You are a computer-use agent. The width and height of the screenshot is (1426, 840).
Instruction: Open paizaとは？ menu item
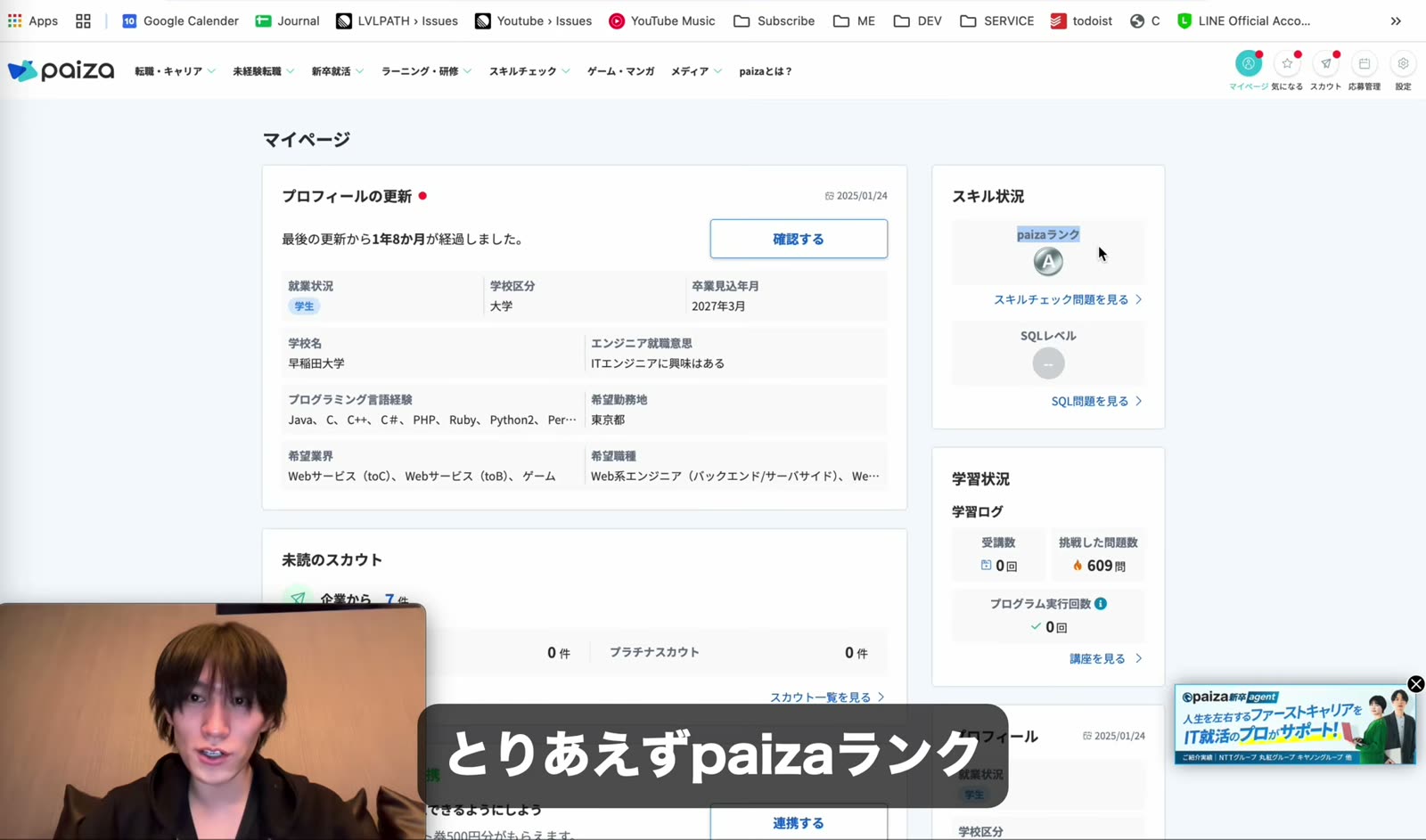click(x=765, y=71)
